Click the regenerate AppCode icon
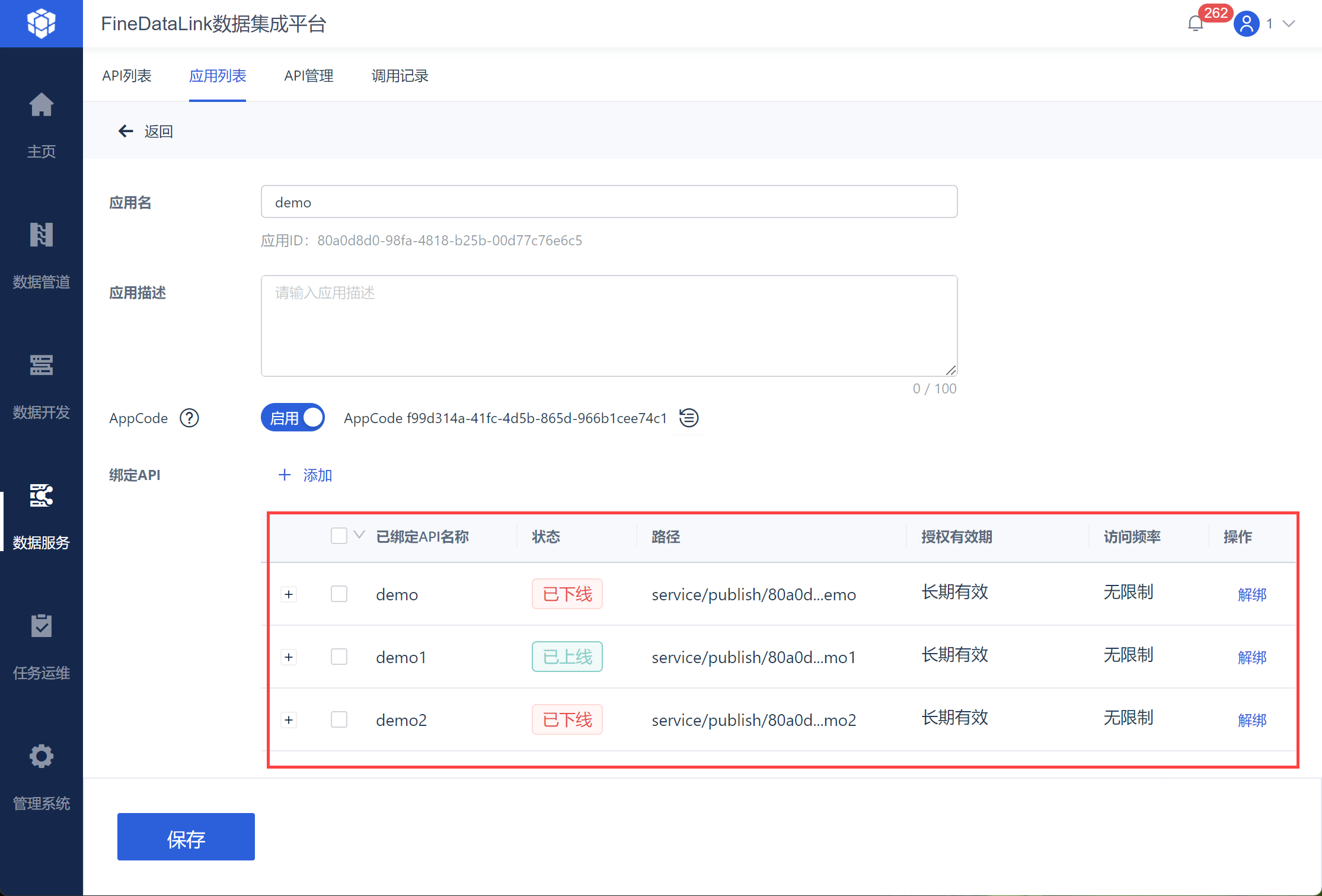The height and width of the screenshot is (896, 1322). (x=689, y=418)
